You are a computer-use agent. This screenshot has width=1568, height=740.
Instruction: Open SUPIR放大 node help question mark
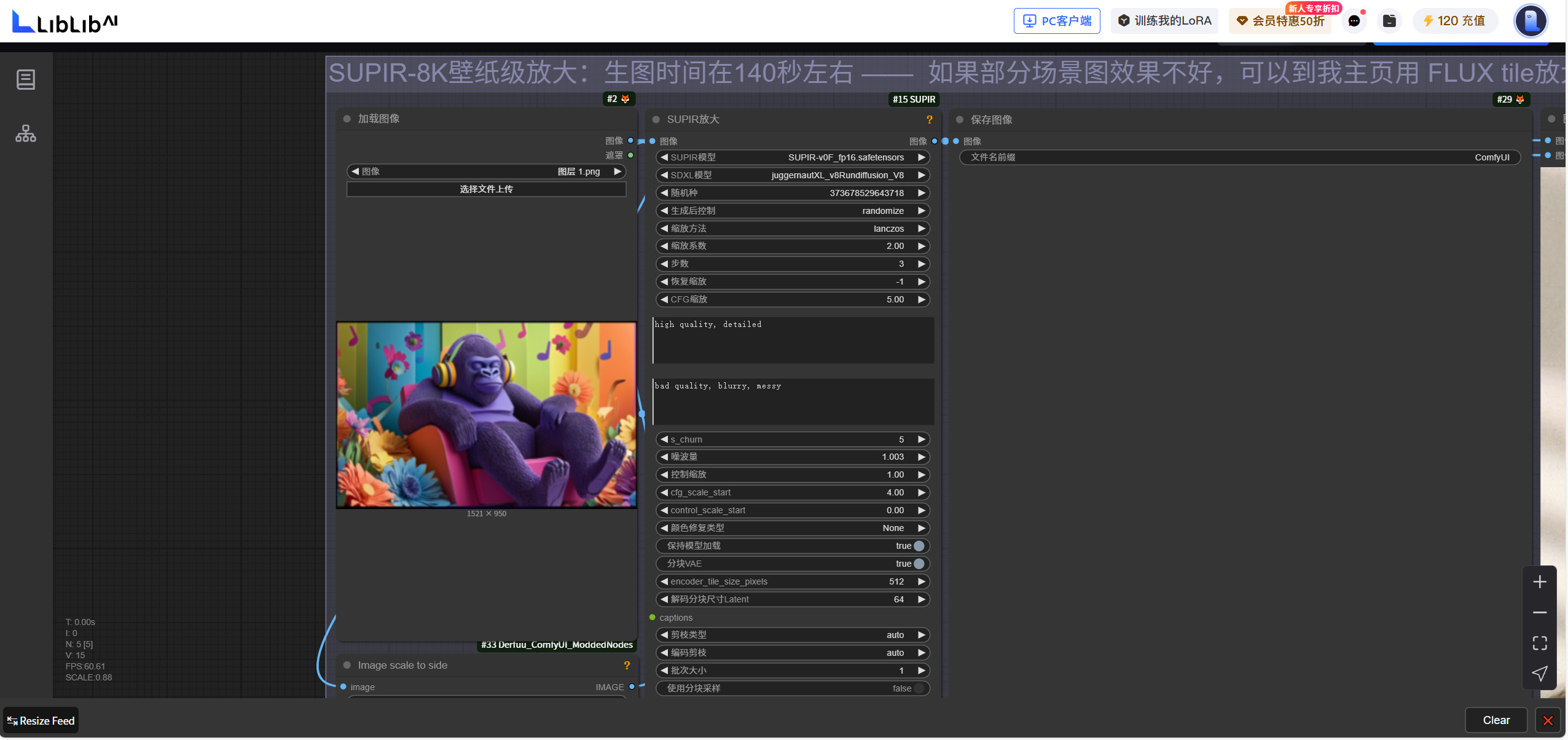click(930, 119)
